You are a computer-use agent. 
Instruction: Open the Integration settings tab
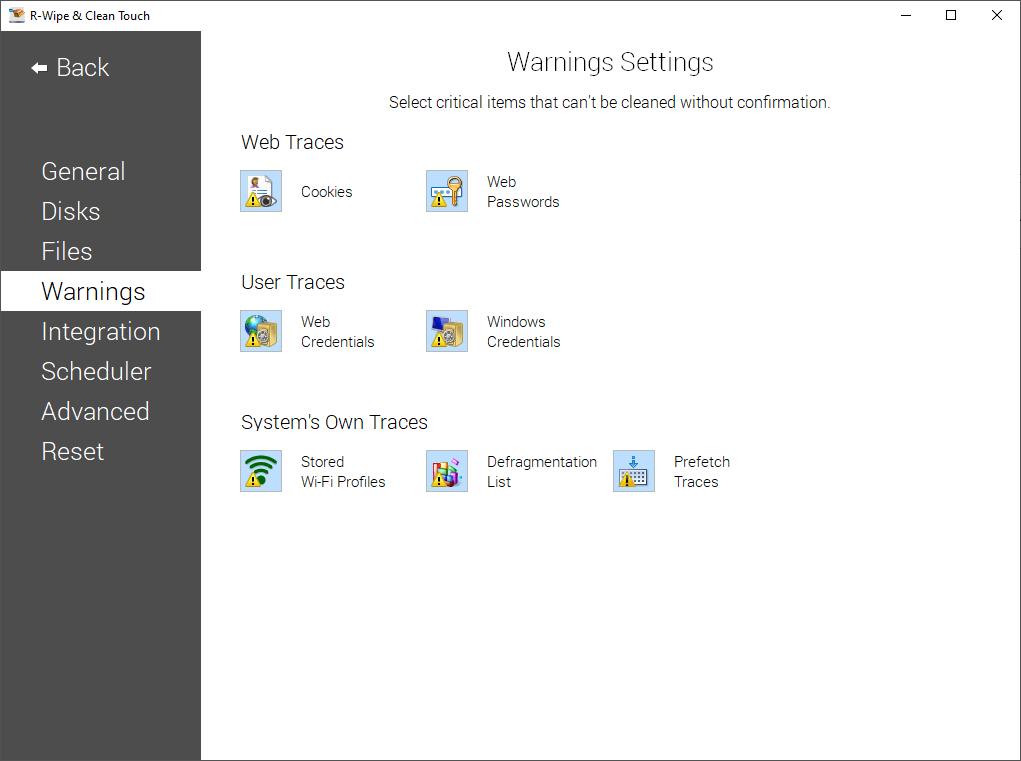click(x=101, y=331)
